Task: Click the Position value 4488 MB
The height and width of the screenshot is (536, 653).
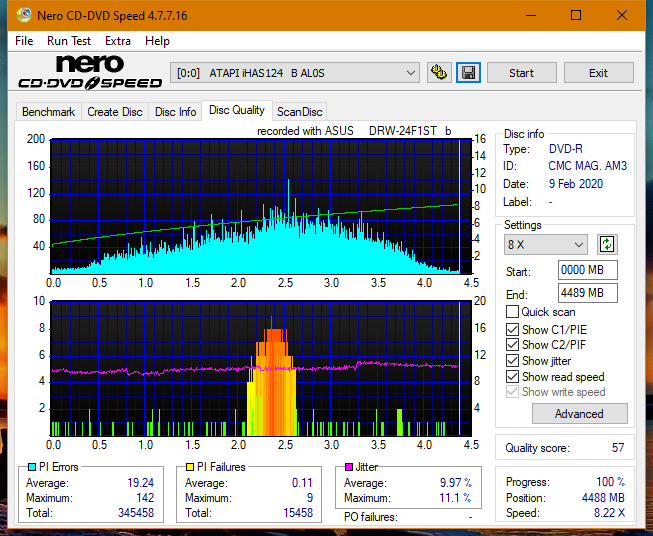Action: [x=603, y=498]
